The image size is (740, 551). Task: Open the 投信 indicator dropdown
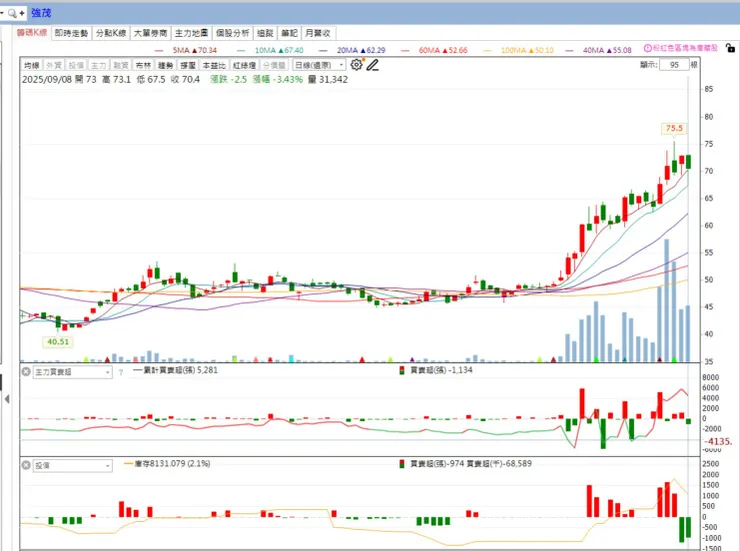click(x=73, y=466)
